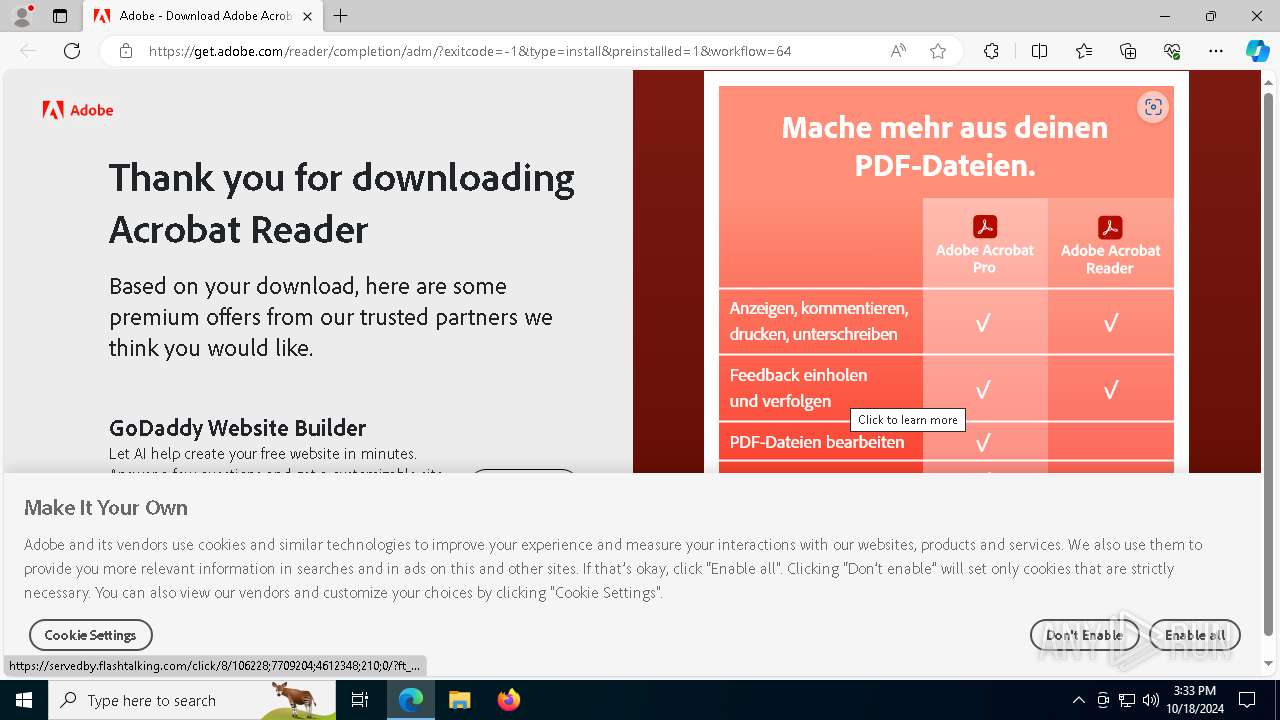Refresh the current page

72,51
